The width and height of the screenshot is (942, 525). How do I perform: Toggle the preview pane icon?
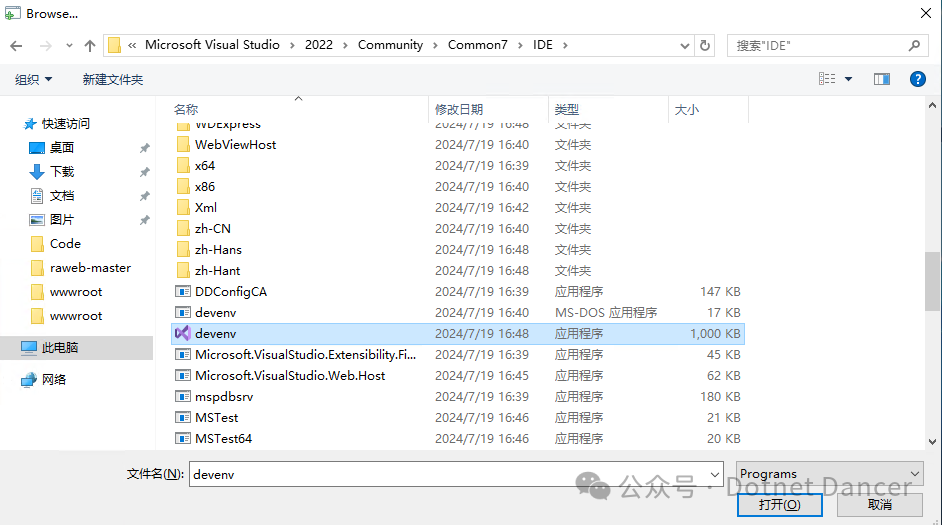point(881,79)
